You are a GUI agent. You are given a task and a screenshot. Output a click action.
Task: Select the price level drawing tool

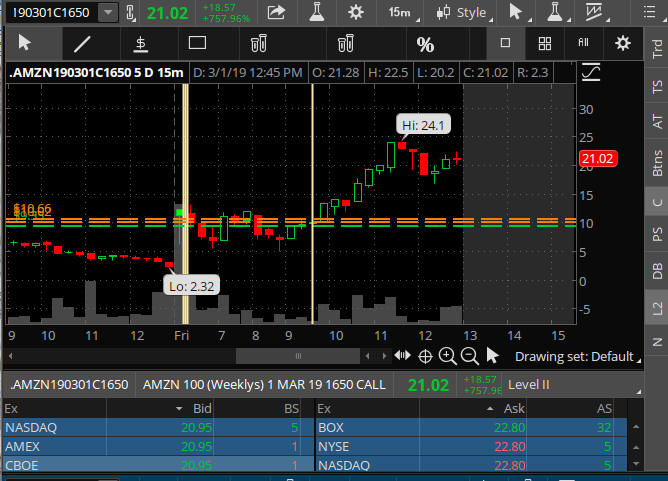pyautogui.click(x=141, y=43)
